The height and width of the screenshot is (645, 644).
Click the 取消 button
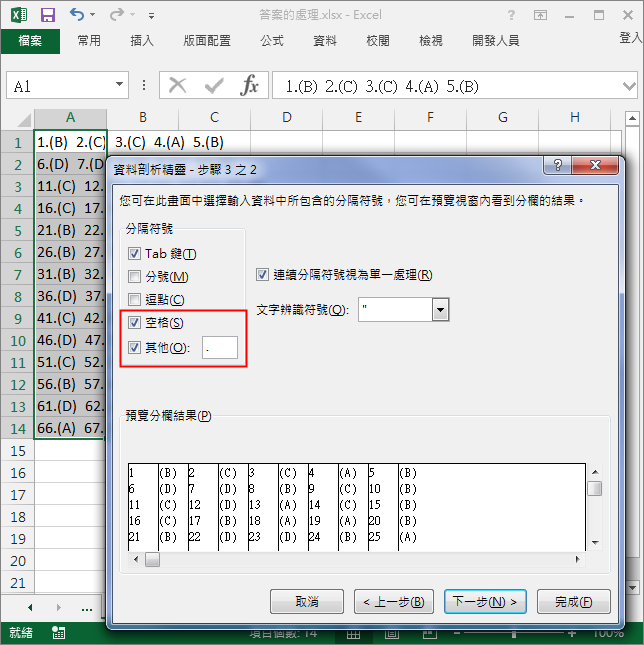click(307, 602)
